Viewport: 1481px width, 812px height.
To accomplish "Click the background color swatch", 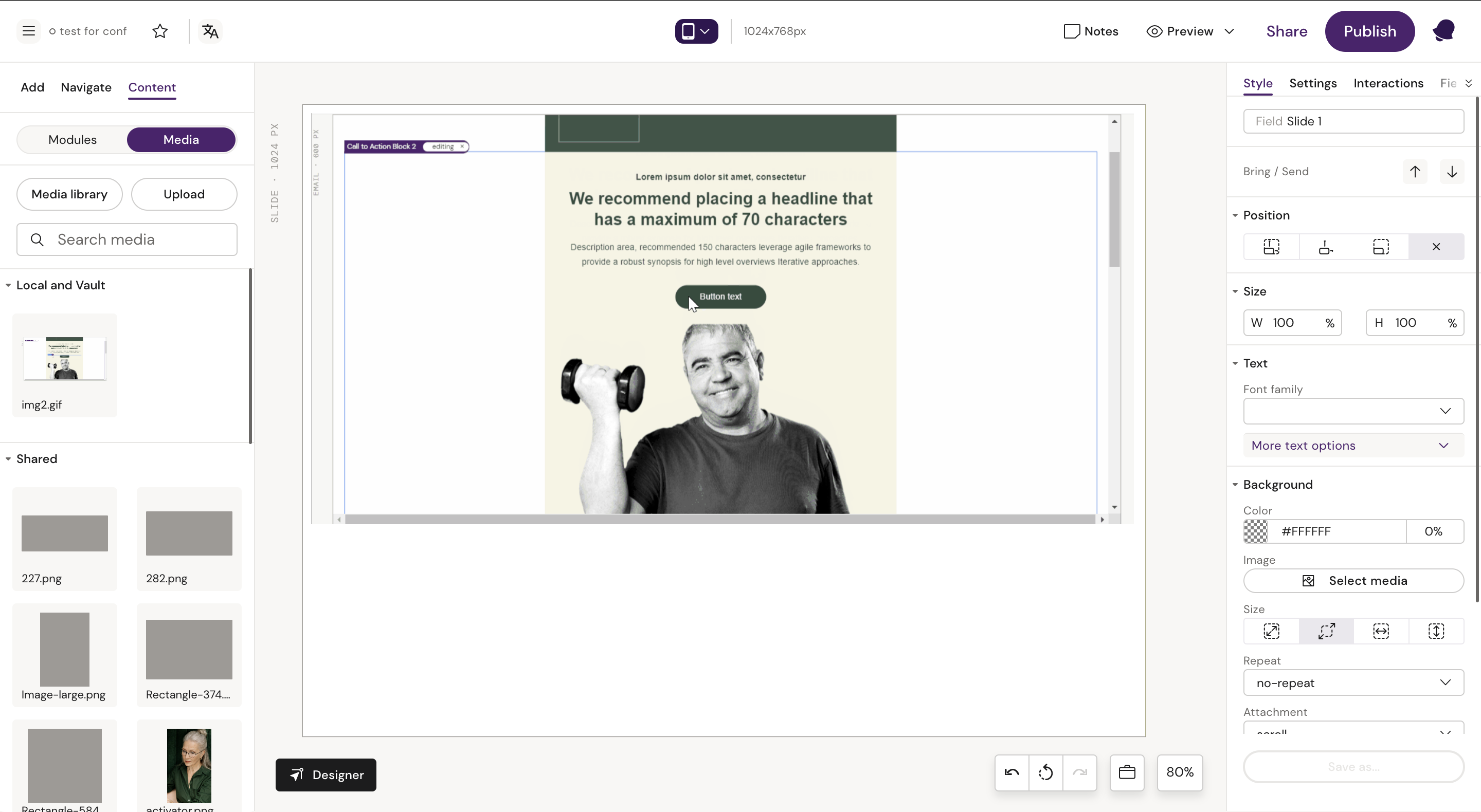I will [x=1256, y=531].
